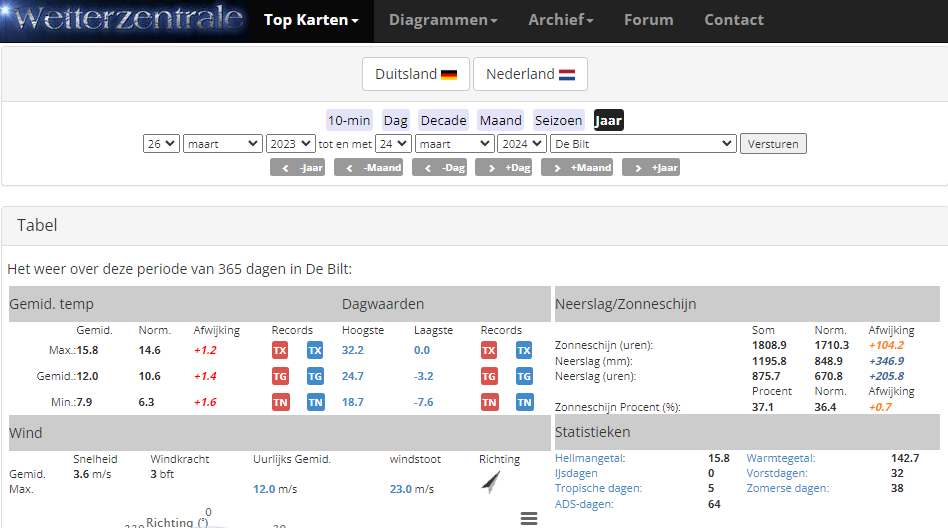Advance one month with +Maand
The image size is (948, 528).
coord(577,168)
